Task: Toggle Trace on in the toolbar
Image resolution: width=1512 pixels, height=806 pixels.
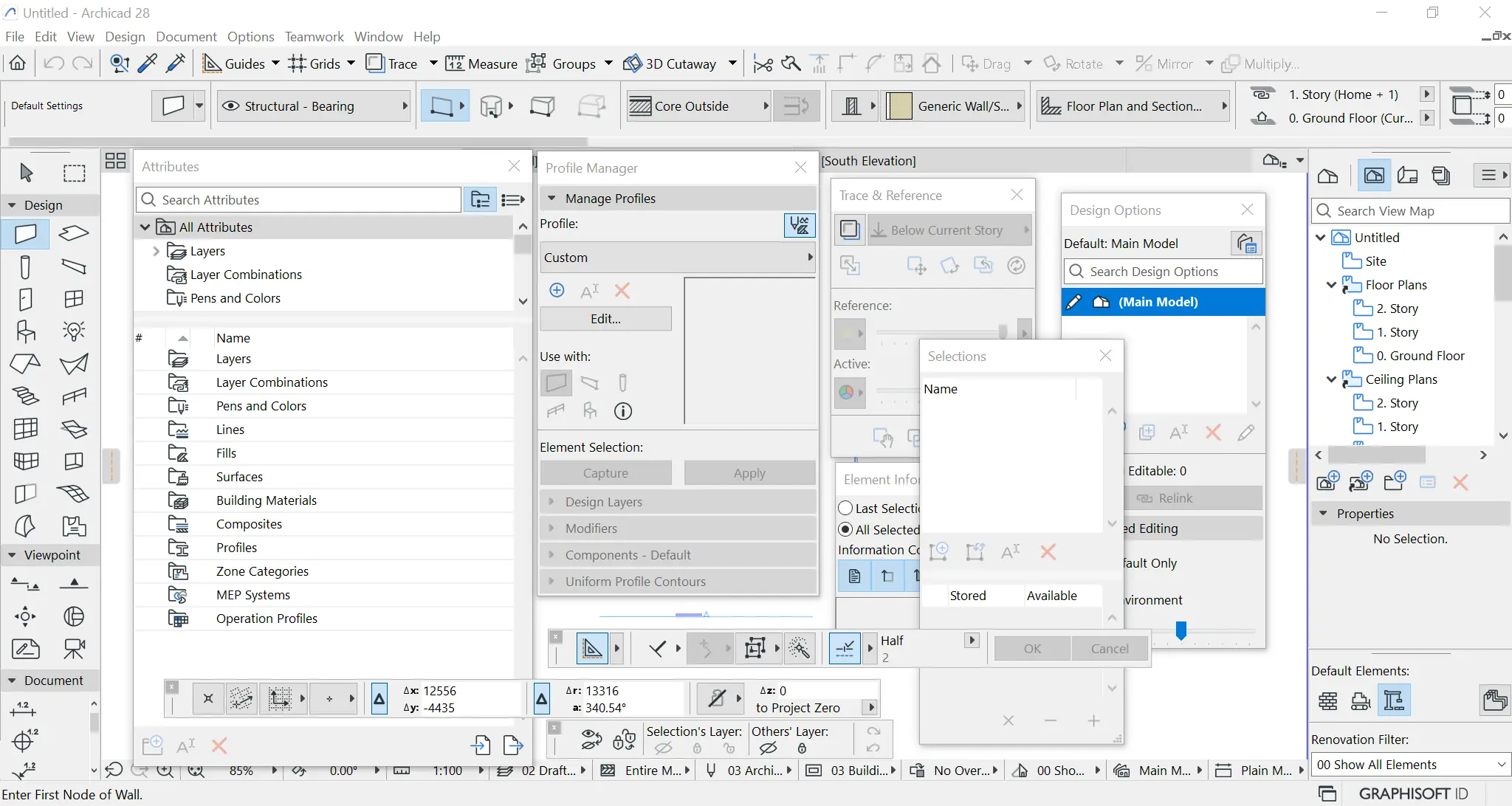Action: pos(393,63)
